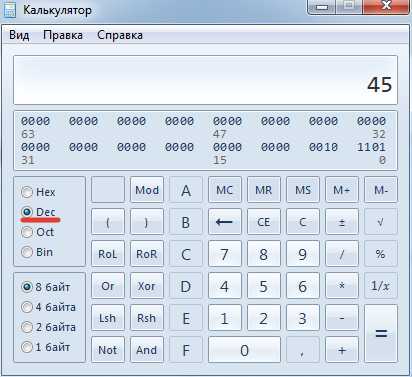The image size is (412, 377).
Task: Click the equals button
Action: point(381,333)
